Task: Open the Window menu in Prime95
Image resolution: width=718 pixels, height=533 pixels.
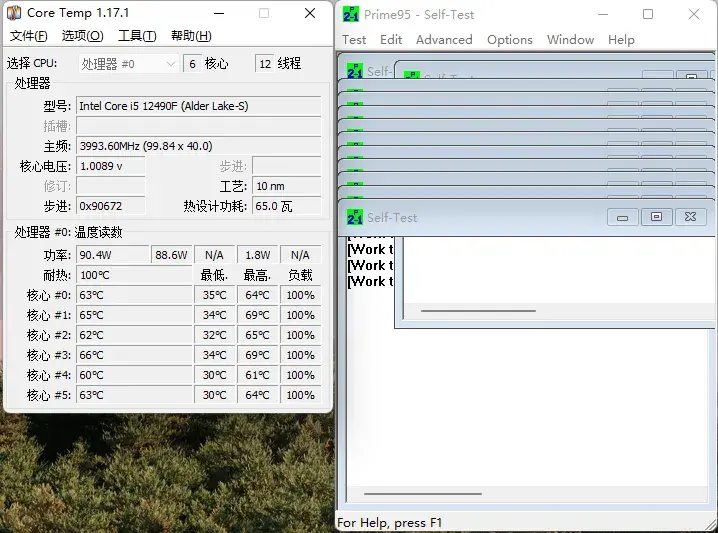Action: pos(570,40)
